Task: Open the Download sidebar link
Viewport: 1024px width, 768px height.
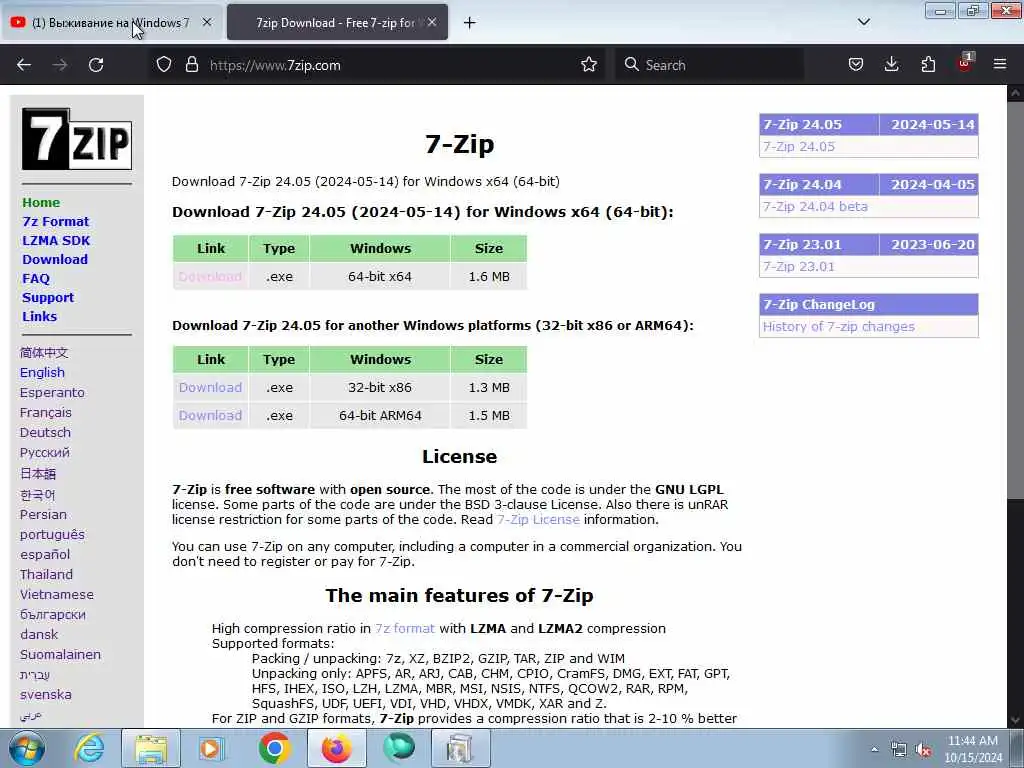Action: [55, 259]
